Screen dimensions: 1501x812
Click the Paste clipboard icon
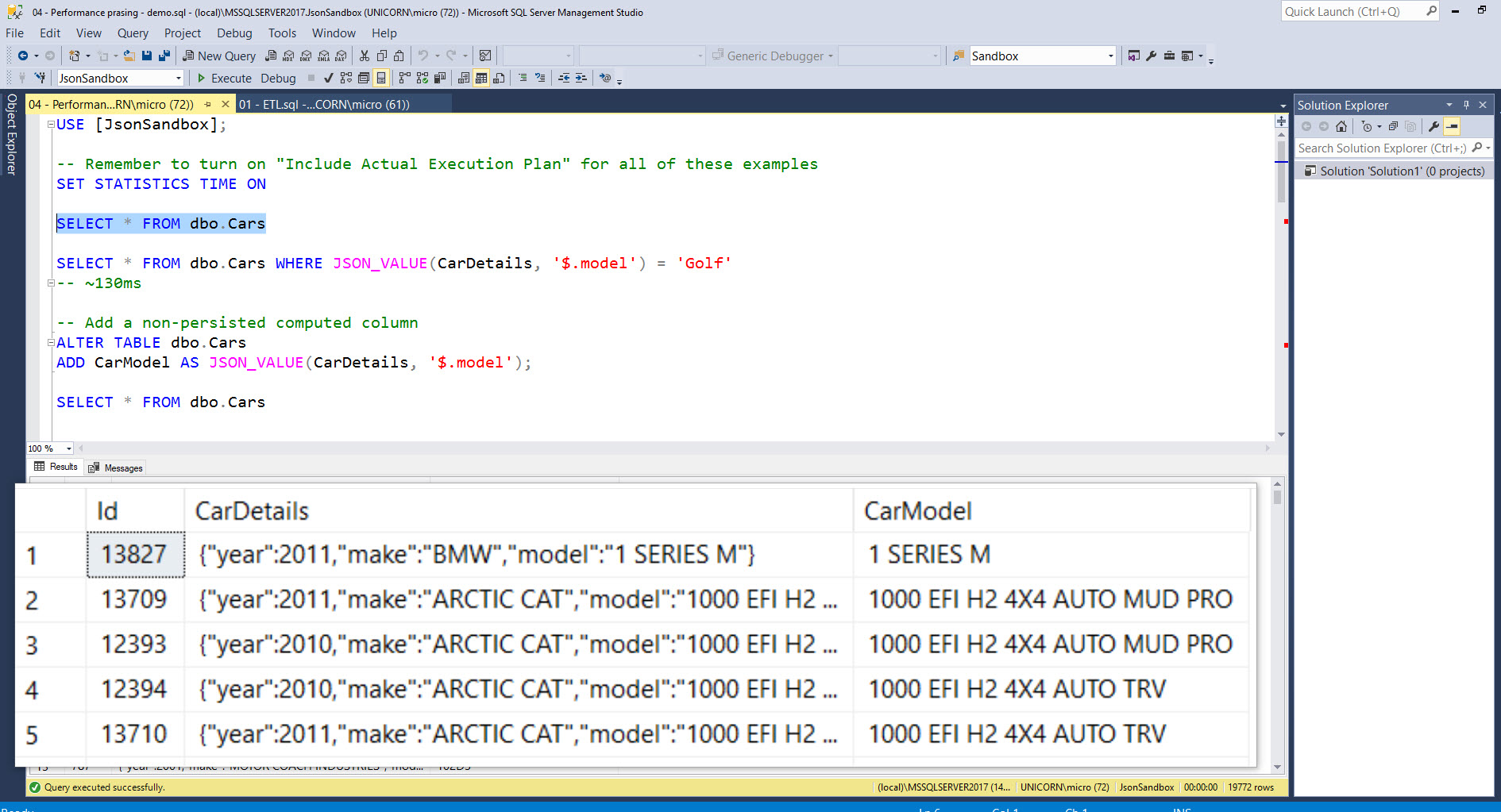[399, 56]
